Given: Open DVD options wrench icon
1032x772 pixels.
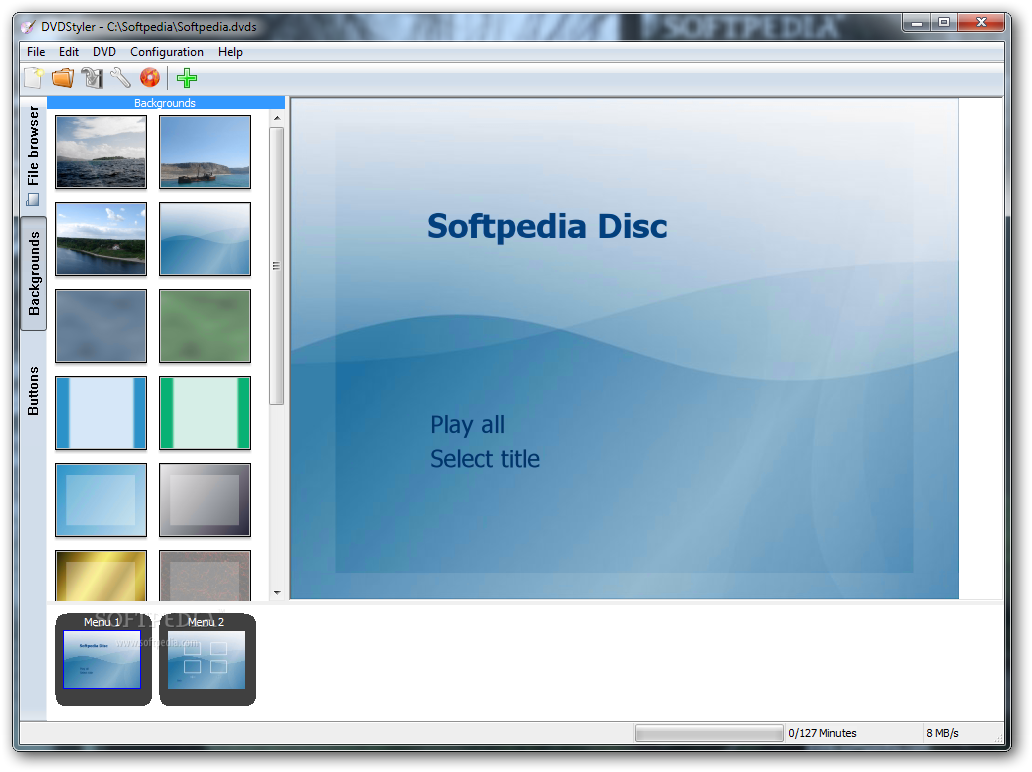Looking at the screenshot, I should (120, 78).
